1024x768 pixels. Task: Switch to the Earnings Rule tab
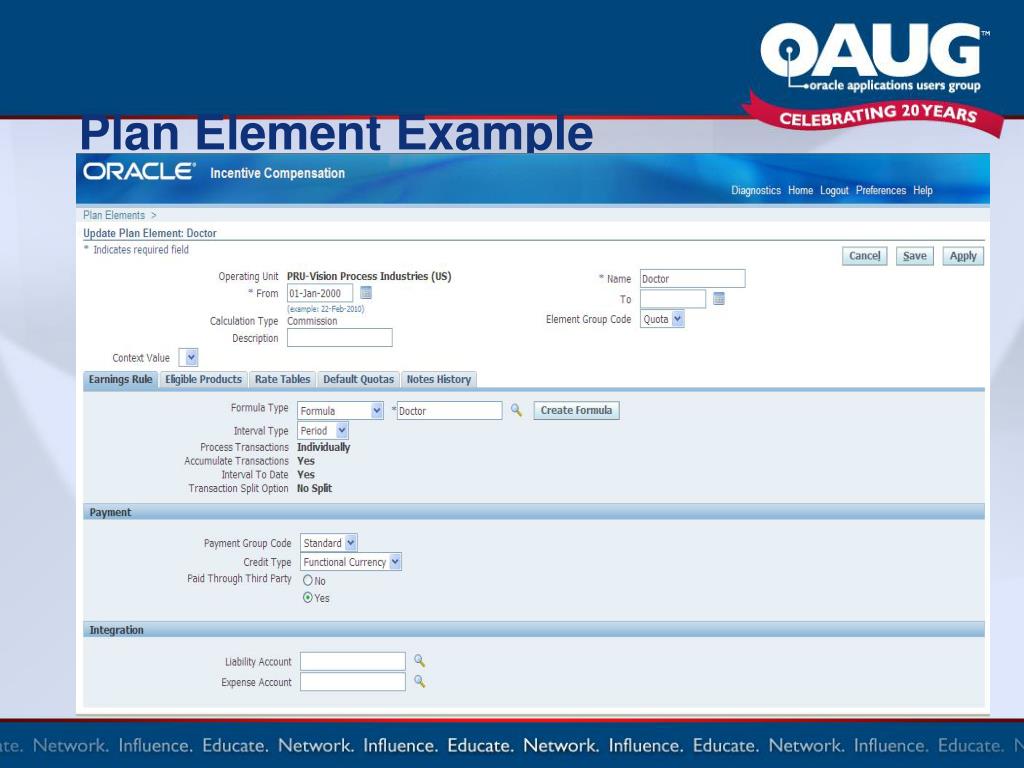coord(120,379)
